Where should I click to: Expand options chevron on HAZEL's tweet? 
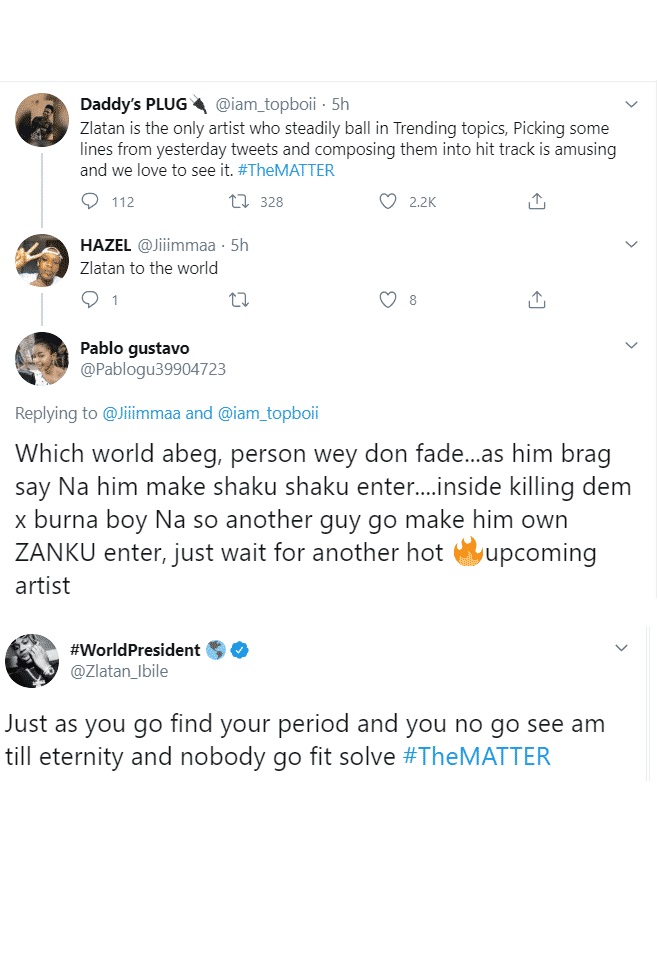coord(631,245)
